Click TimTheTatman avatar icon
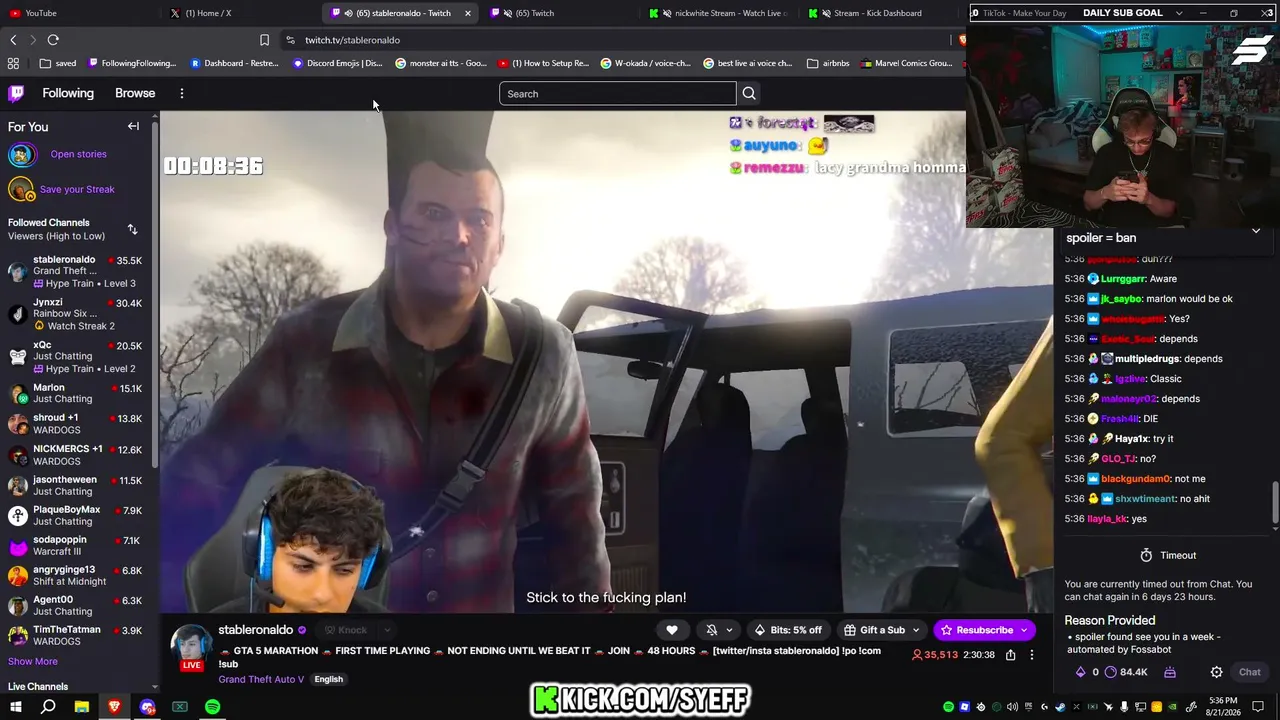This screenshot has width=1280, height=720. [x=17, y=636]
